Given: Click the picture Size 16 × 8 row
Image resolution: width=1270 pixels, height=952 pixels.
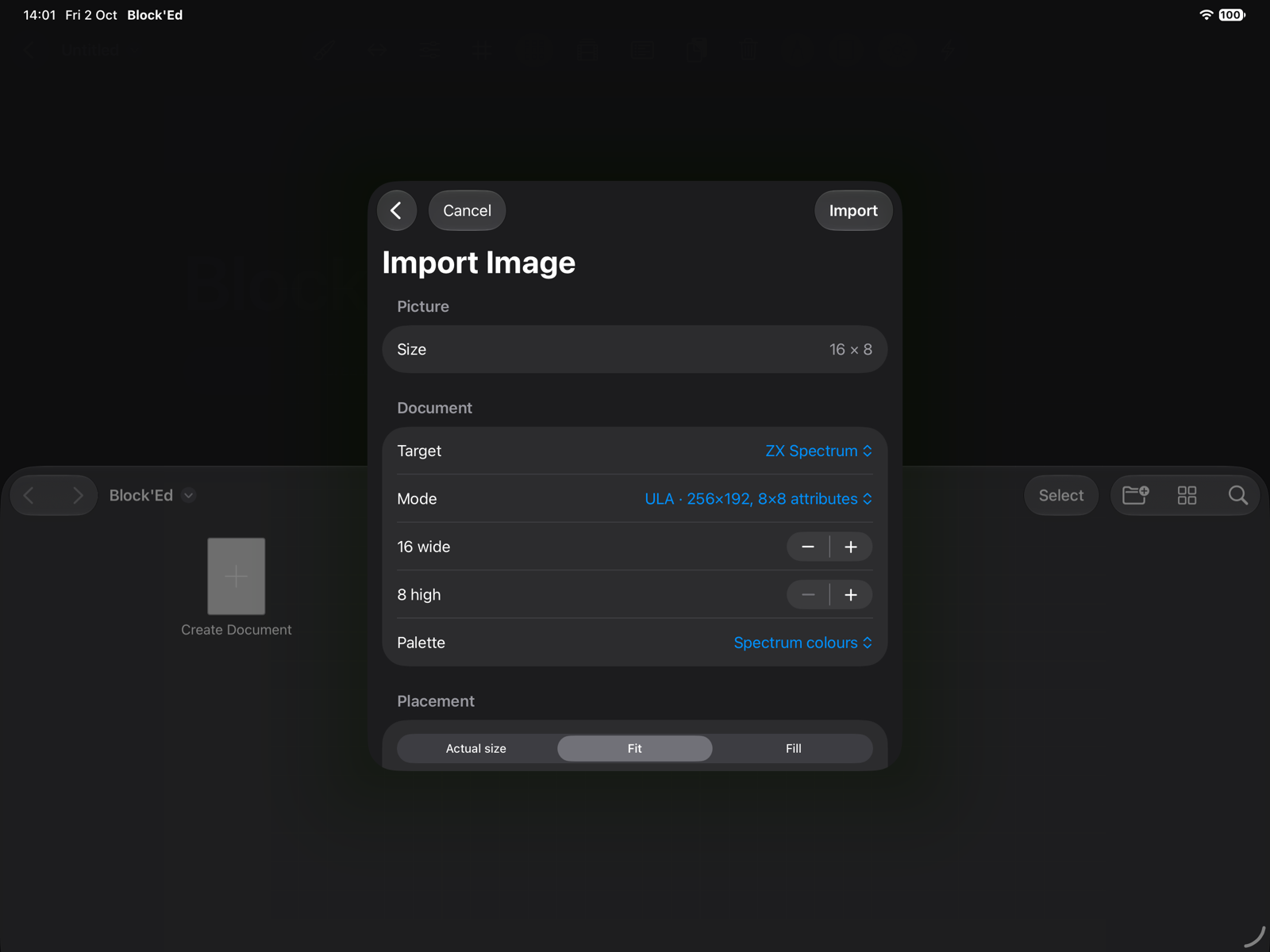Looking at the screenshot, I should [635, 349].
